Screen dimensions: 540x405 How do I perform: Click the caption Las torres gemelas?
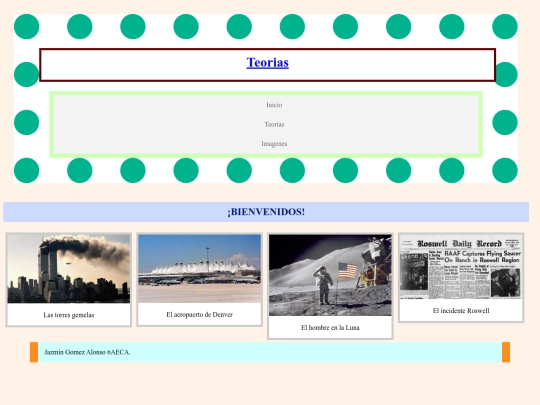(x=69, y=315)
